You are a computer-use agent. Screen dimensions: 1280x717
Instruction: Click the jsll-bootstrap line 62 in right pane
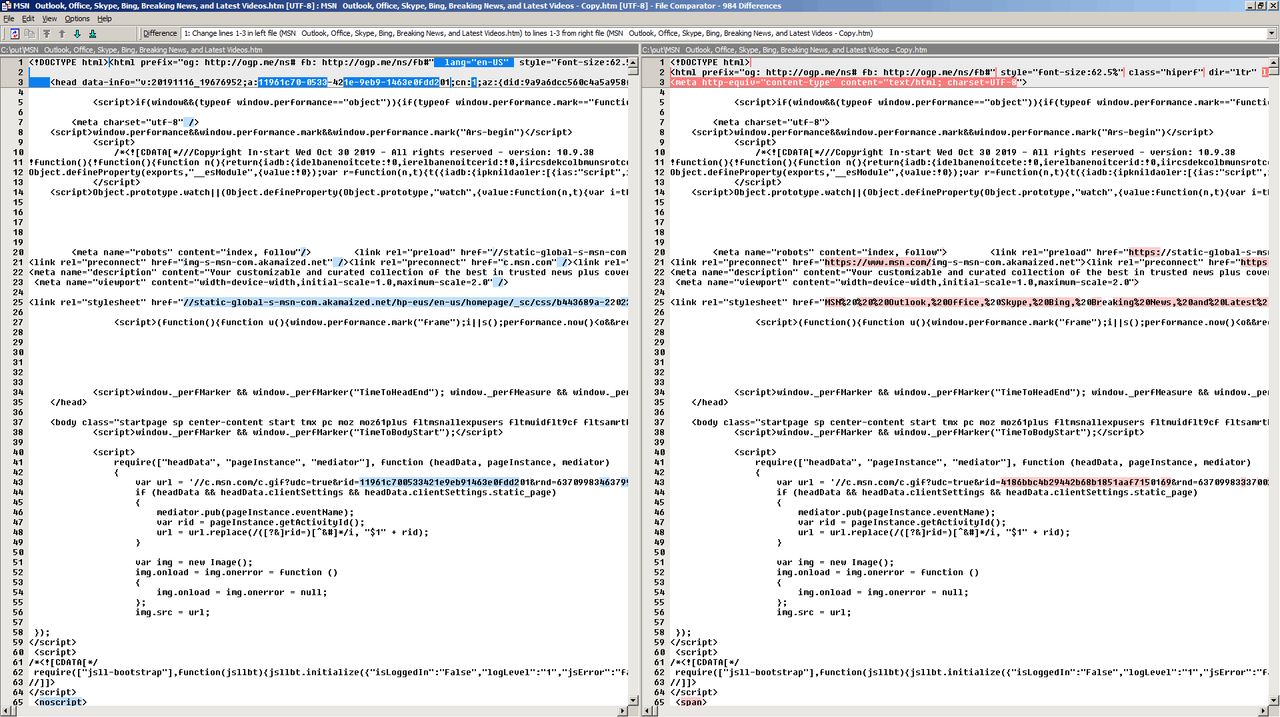(x=973, y=672)
